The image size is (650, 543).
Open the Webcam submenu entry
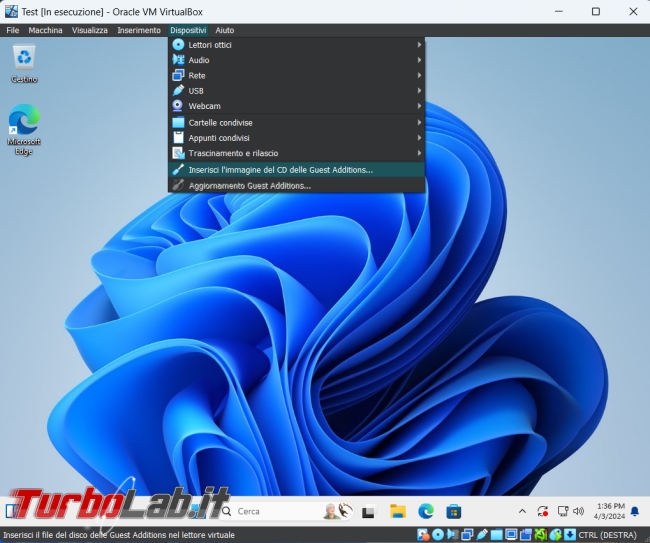tap(296, 106)
